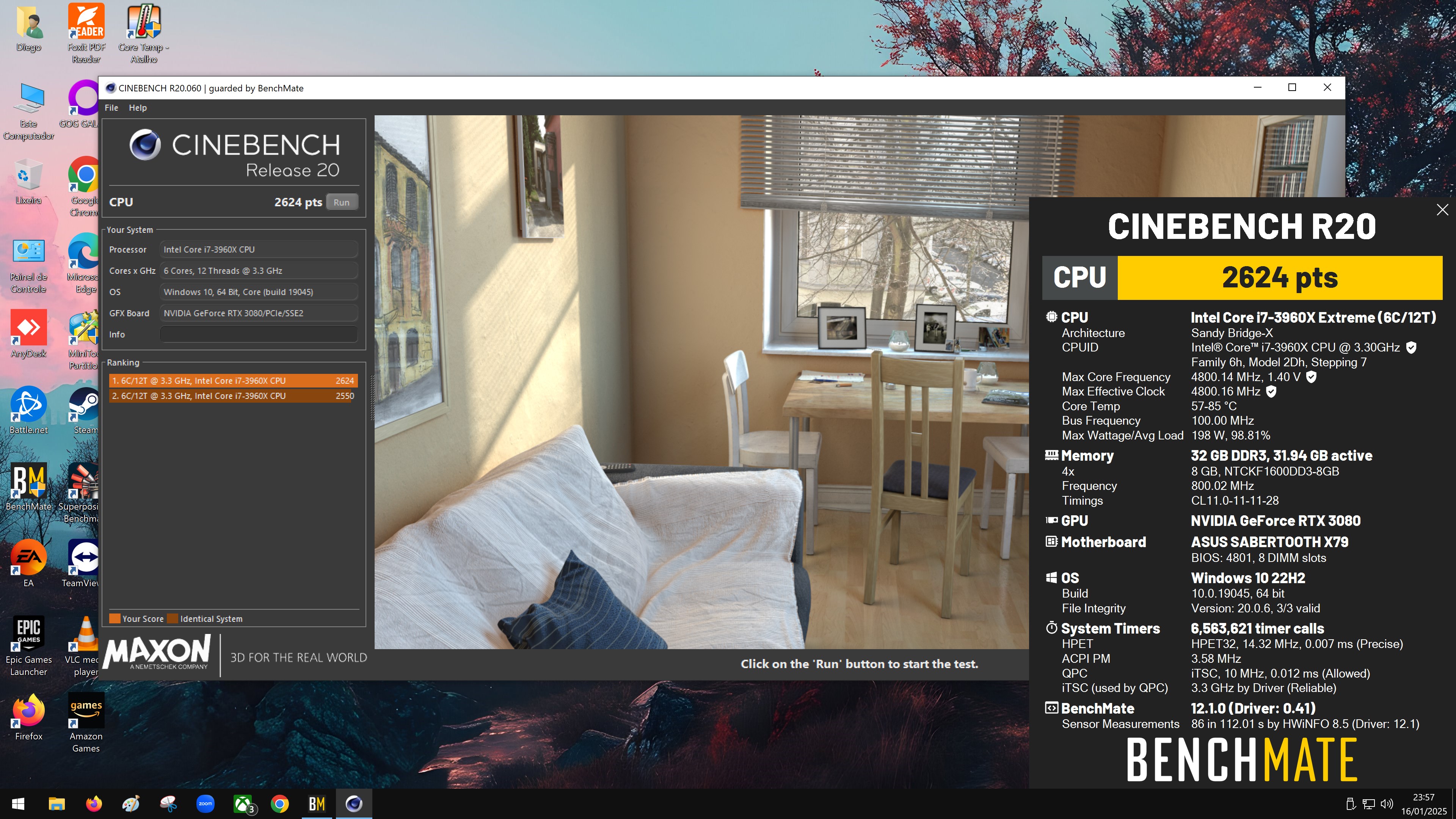Select ranking entry with score 2550
The width and height of the screenshot is (1456, 819).
point(233,395)
